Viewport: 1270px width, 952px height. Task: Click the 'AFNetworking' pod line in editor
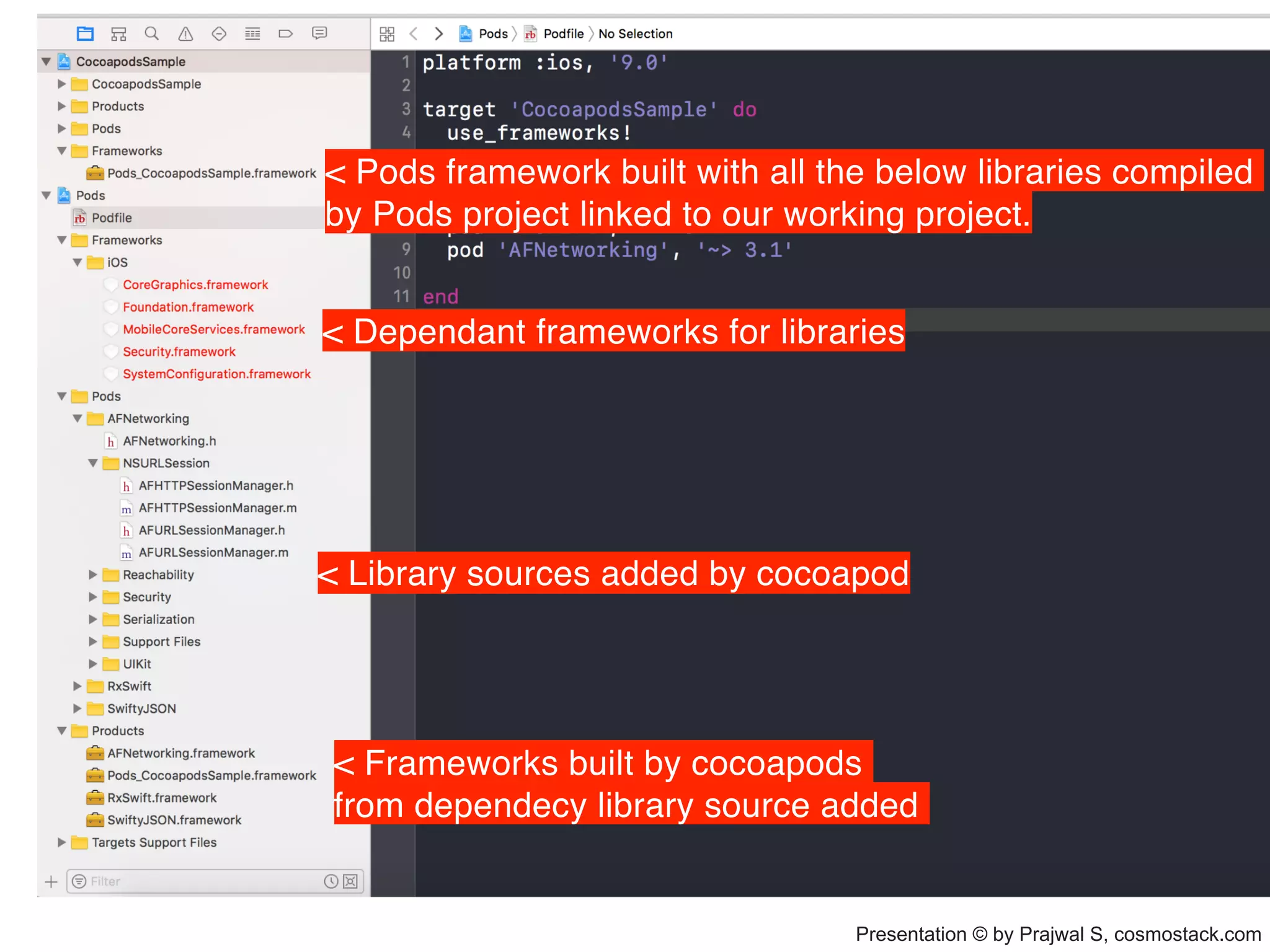coord(620,250)
